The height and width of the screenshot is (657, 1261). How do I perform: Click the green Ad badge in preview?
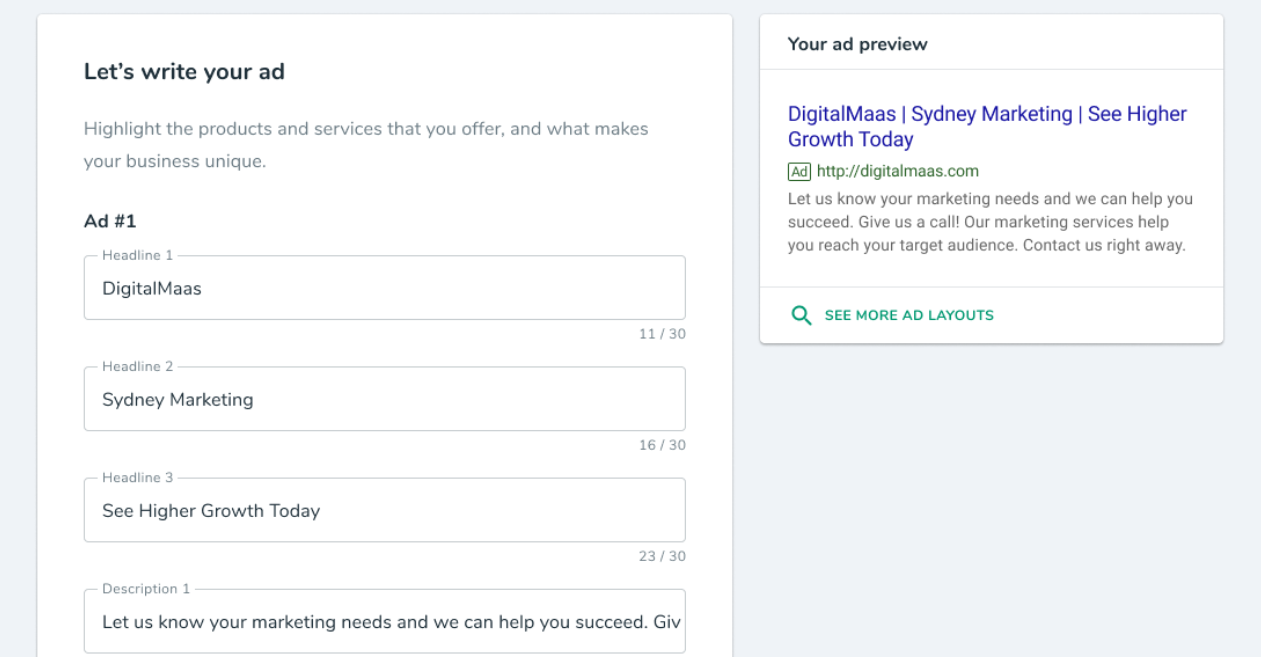point(799,171)
